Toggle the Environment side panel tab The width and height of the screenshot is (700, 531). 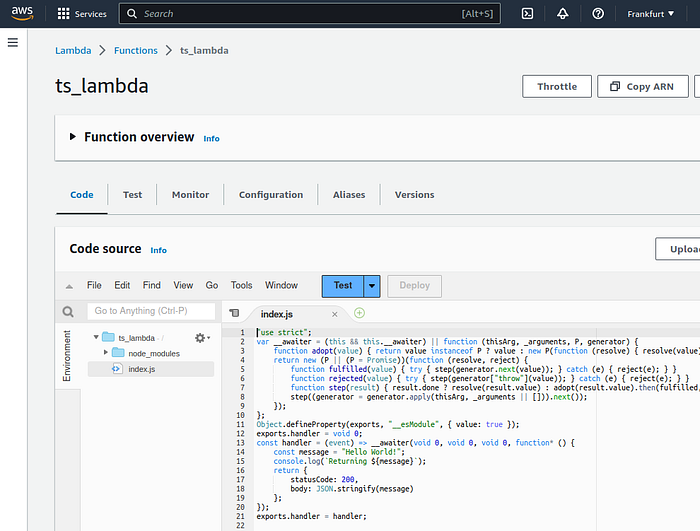[67, 356]
